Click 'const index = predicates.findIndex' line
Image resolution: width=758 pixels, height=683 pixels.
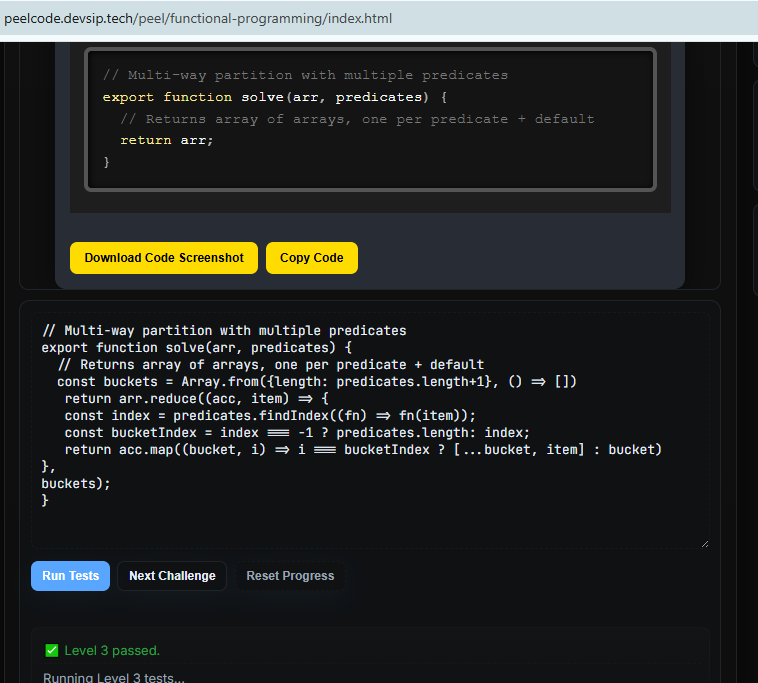[x=270, y=416]
